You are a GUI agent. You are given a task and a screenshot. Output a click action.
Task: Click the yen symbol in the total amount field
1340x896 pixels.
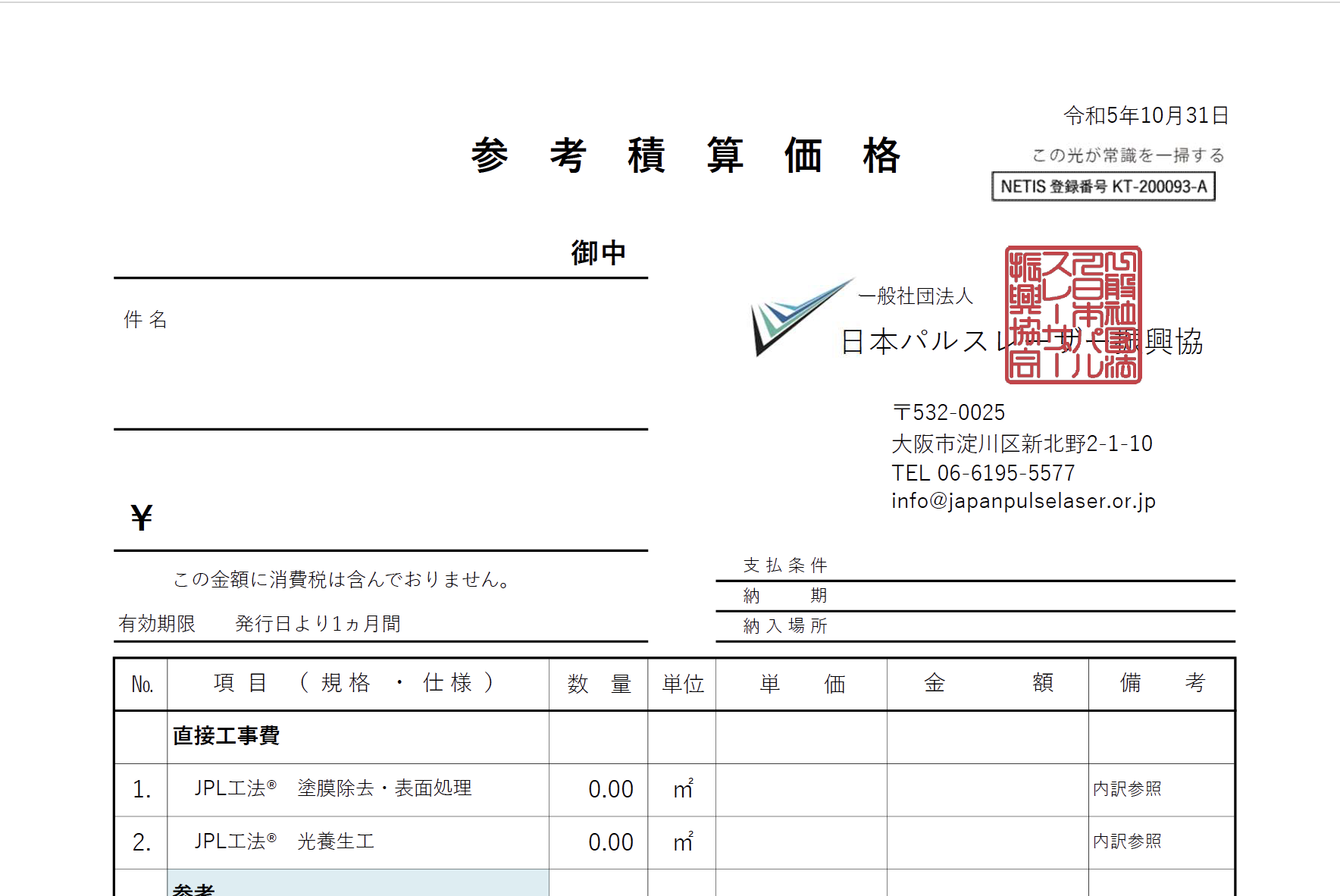point(142,518)
